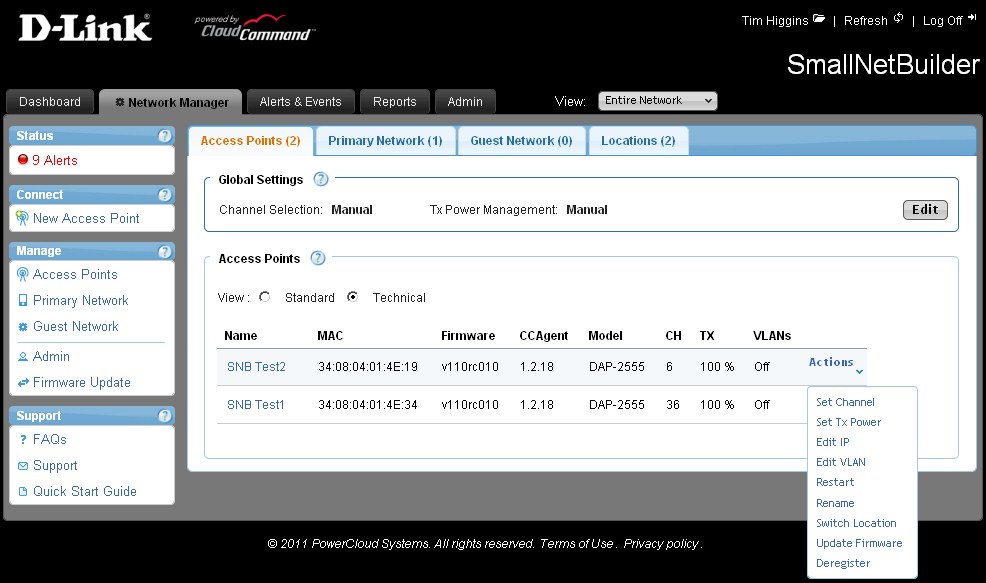This screenshot has height=583, width=986.
Task: Open the Terms of Use link
Action: [576, 544]
